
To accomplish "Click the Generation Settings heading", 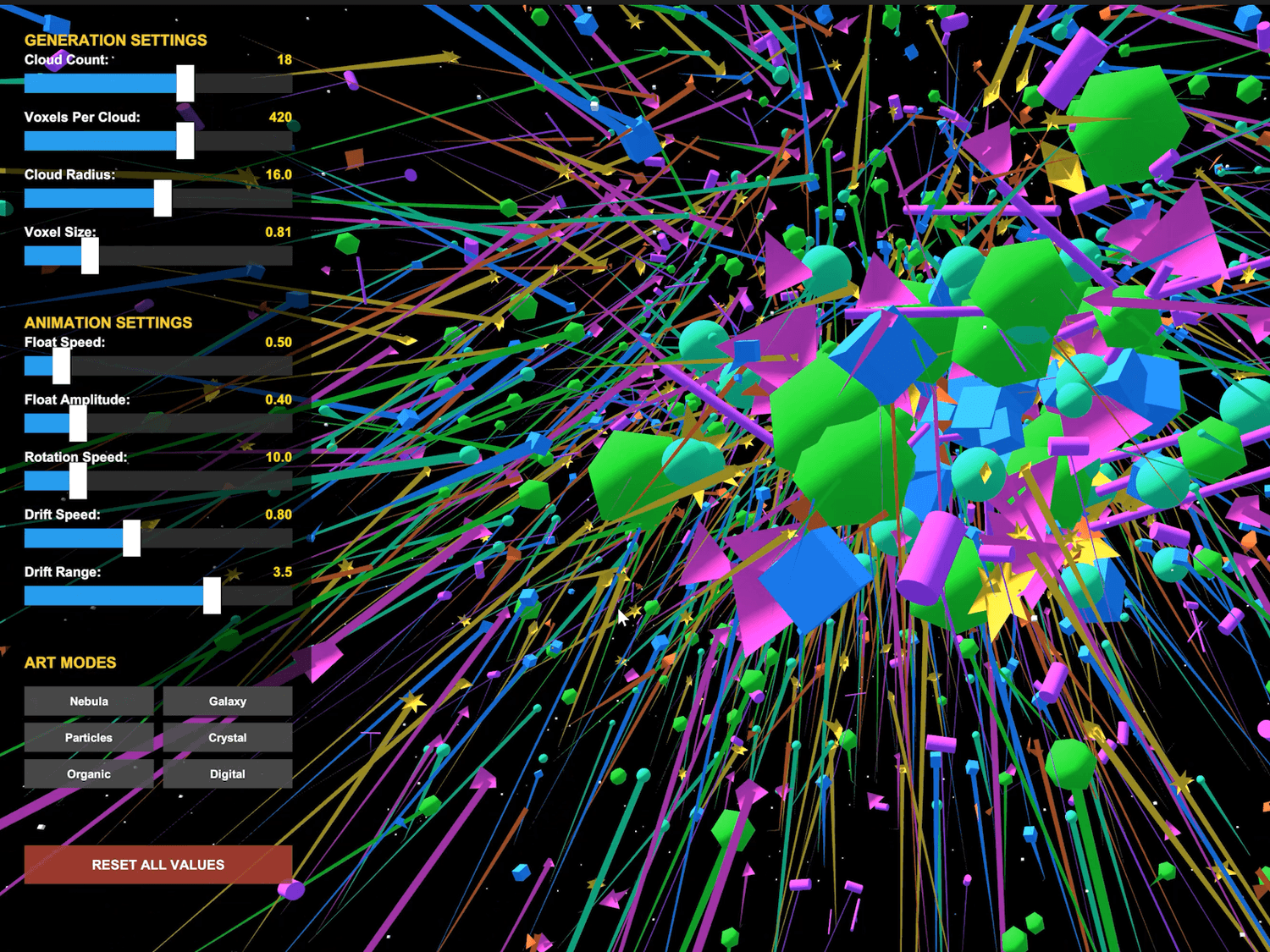I will (x=116, y=40).
